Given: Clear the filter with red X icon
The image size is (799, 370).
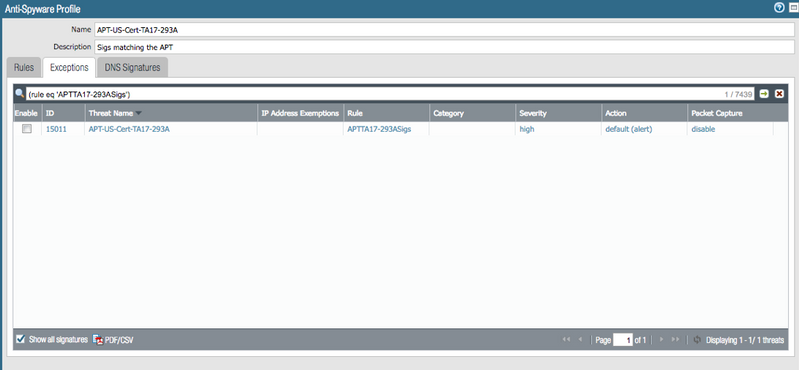Looking at the screenshot, I should point(779,94).
